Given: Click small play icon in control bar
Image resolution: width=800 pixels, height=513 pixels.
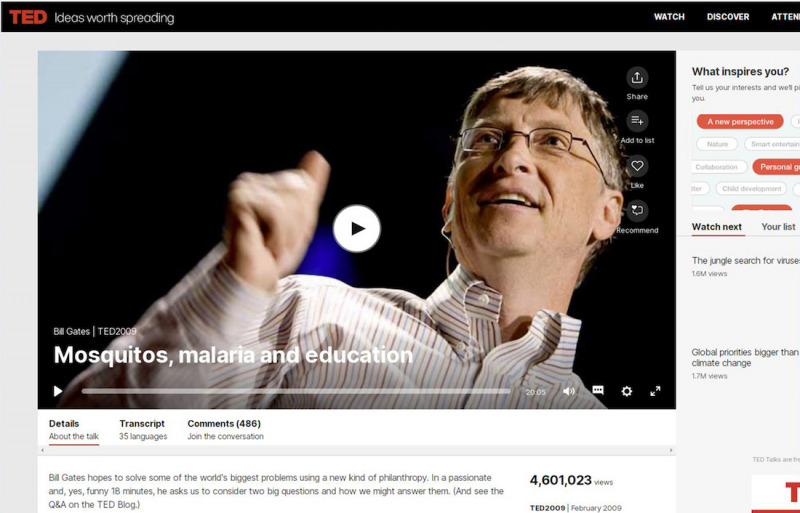Looking at the screenshot, I should pos(58,391).
